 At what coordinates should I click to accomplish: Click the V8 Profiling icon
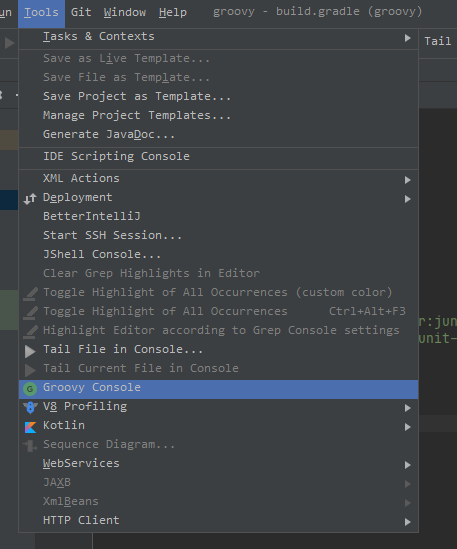pyautogui.click(x=30, y=408)
